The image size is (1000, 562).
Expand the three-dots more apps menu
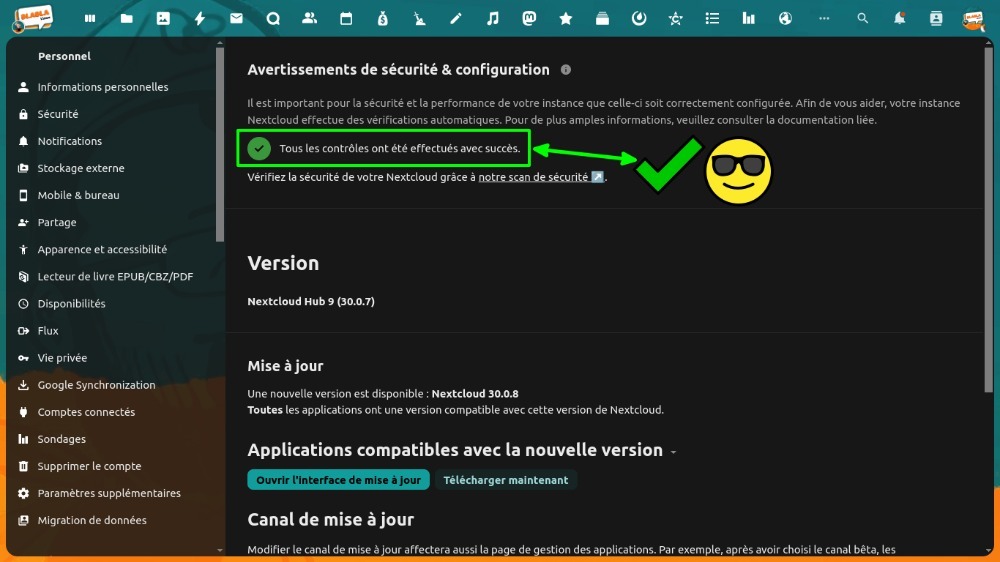tap(823, 18)
